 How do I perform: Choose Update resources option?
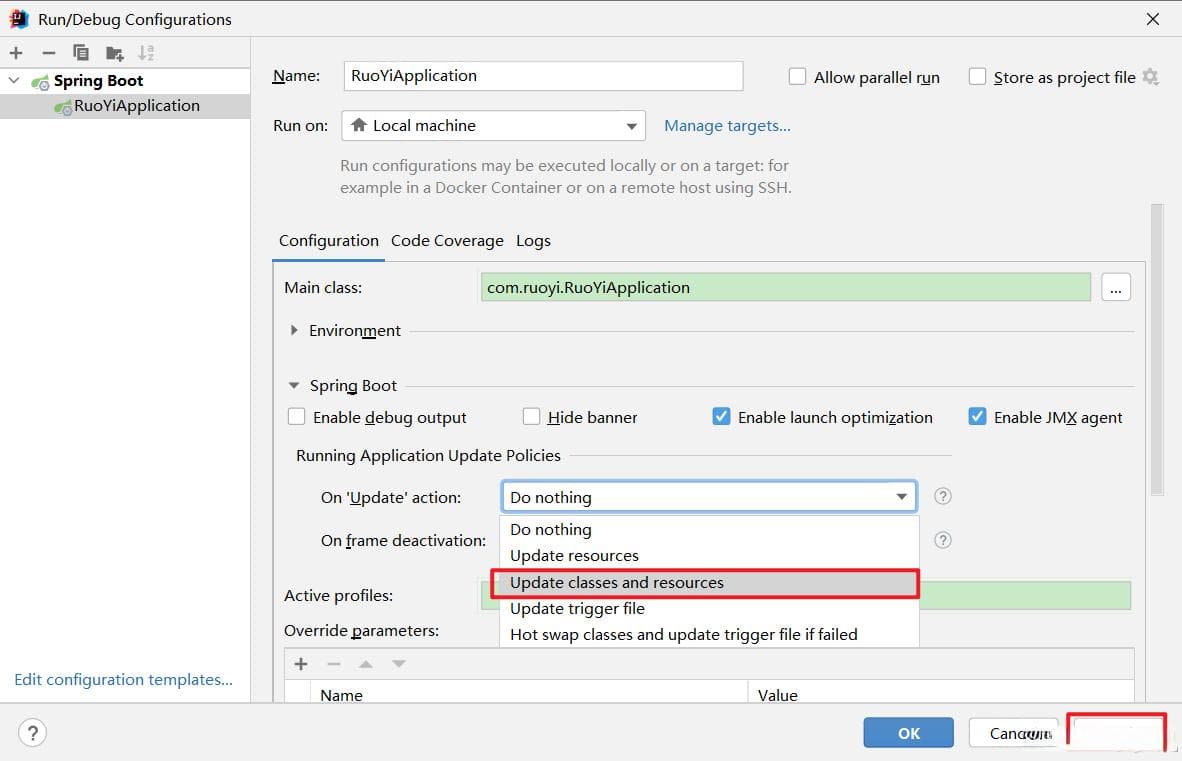click(709, 555)
